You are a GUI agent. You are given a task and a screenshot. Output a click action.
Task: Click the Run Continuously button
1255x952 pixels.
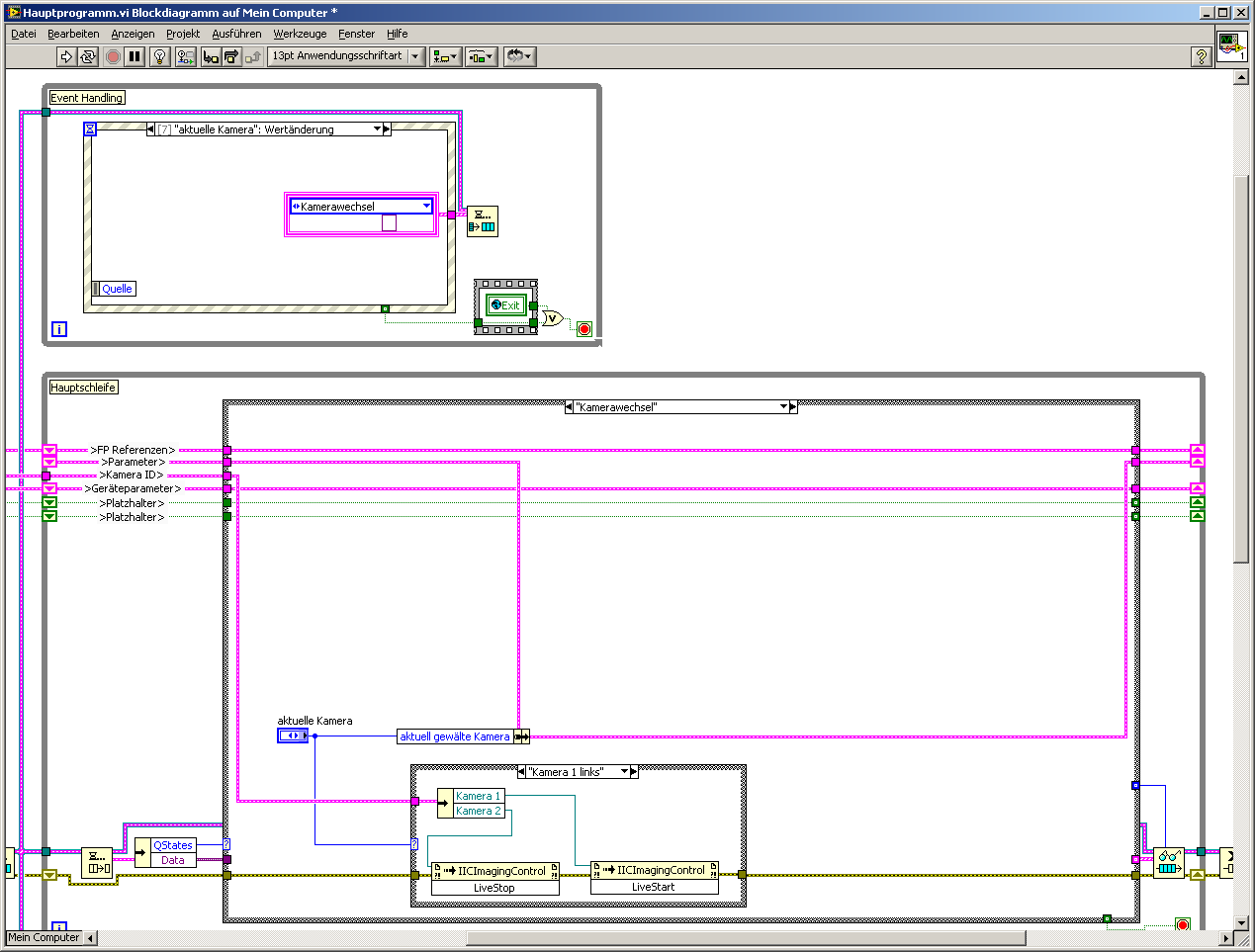point(88,56)
